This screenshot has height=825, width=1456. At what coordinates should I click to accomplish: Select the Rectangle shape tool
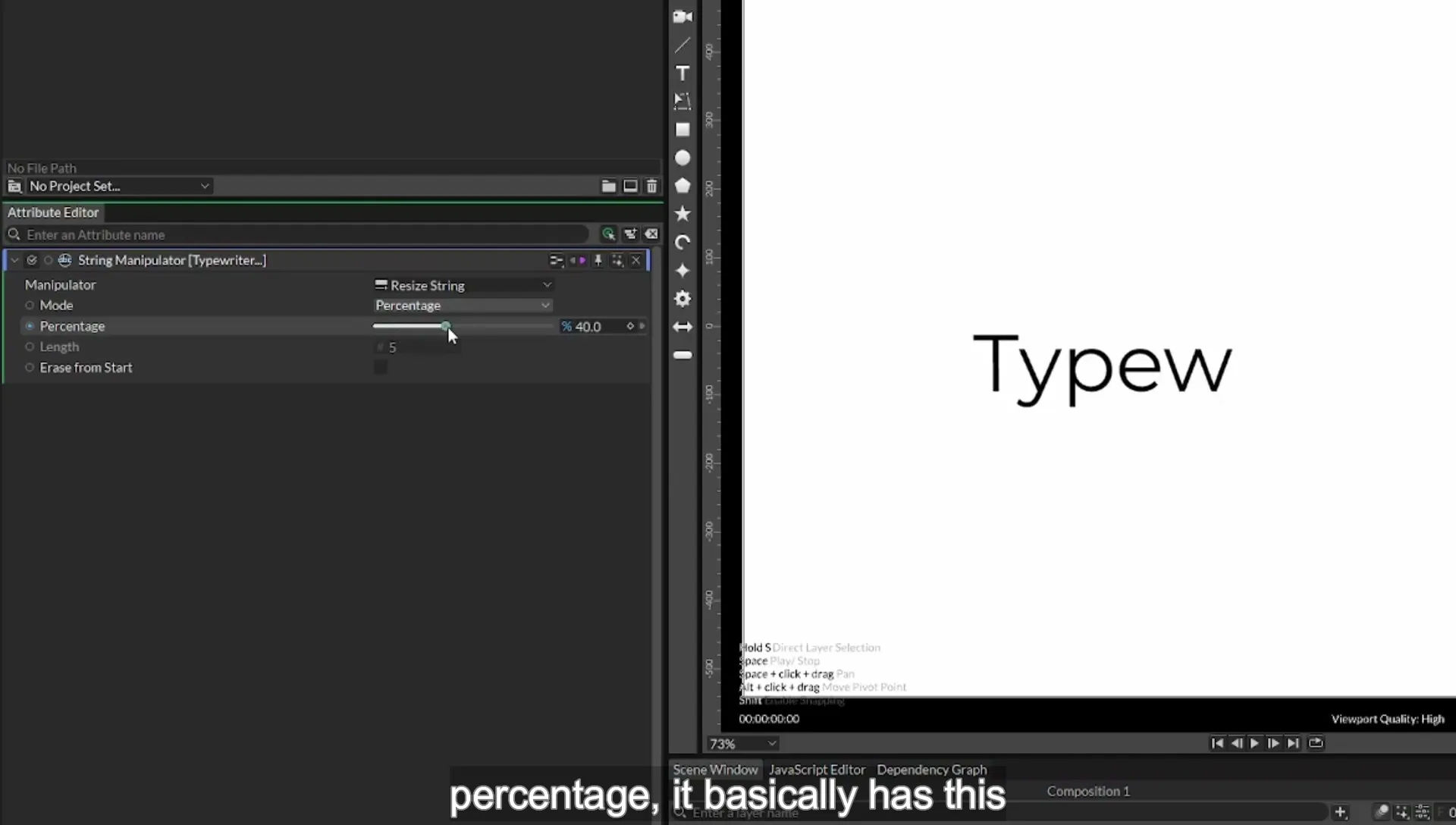682,130
